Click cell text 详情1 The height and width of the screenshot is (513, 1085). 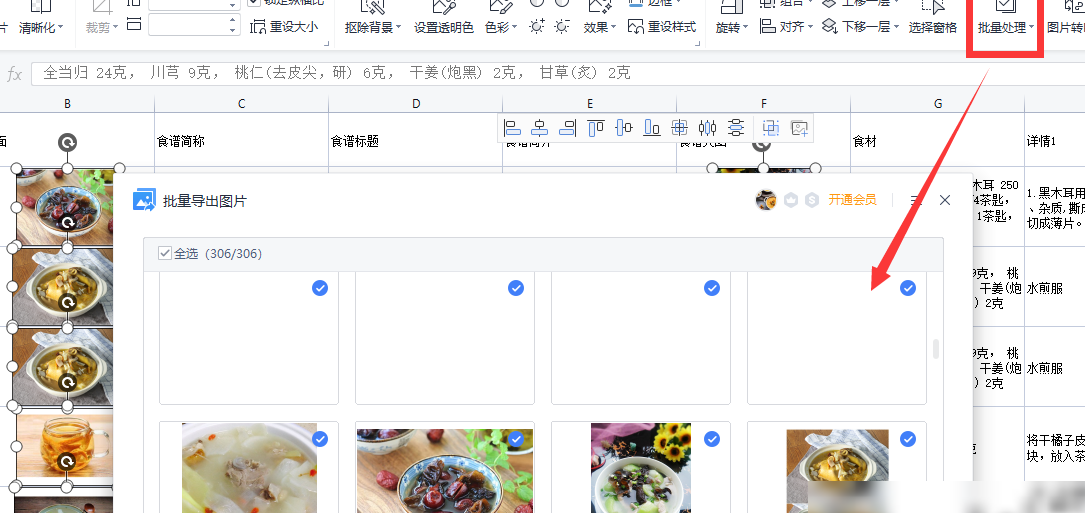pyautogui.click(x=1041, y=141)
